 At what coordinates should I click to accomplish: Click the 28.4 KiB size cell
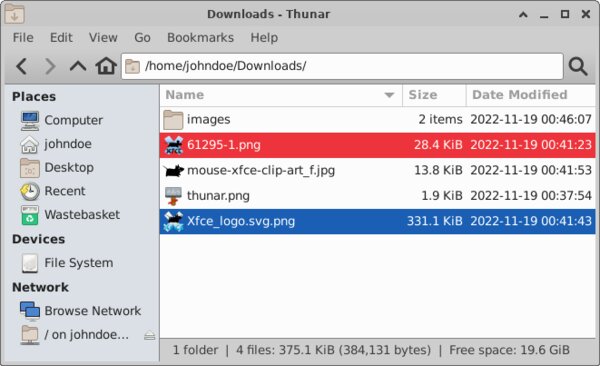(438, 145)
